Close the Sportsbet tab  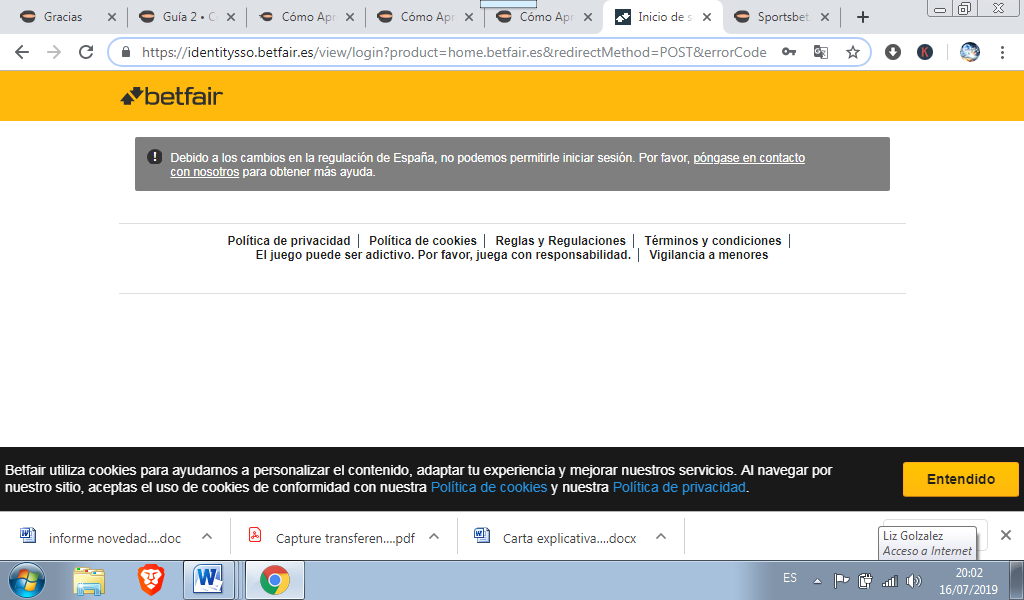coord(825,17)
